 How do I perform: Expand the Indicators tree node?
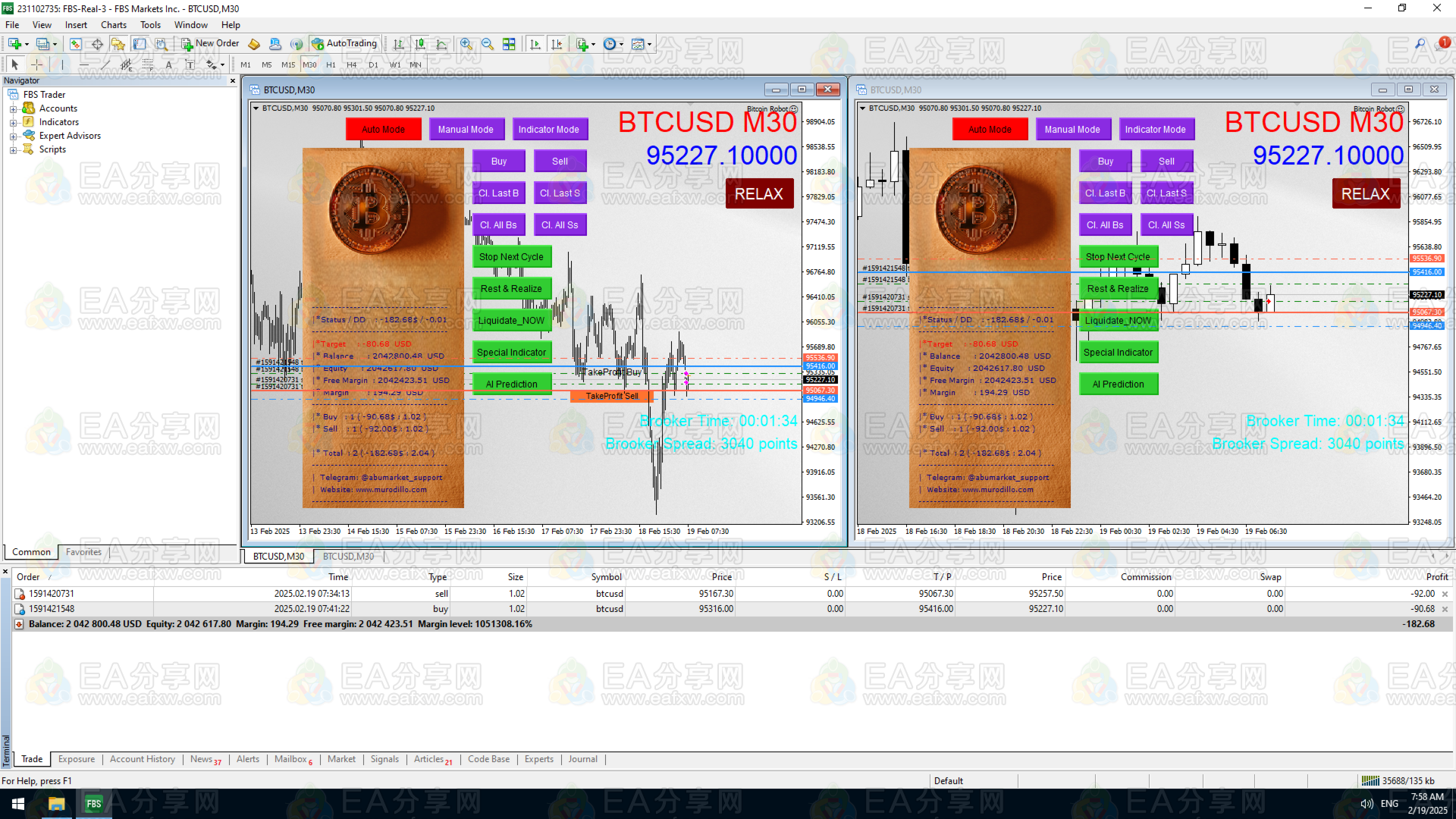click(13, 122)
